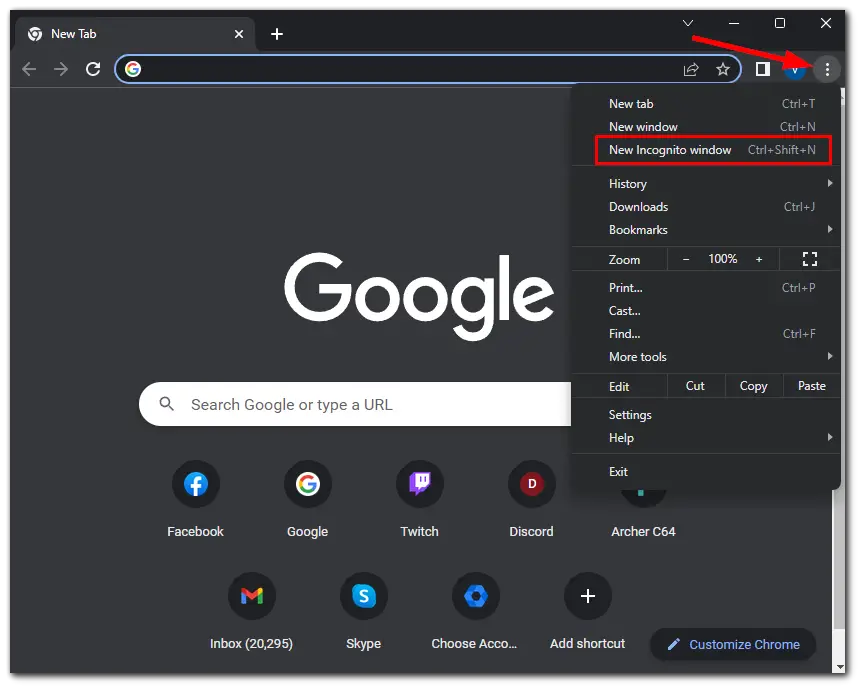Select Cast... from the menu
The image size is (863, 691).
click(706, 311)
